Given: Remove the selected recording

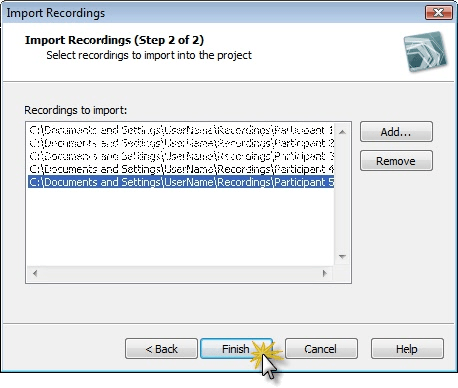Looking at the screenshot, I should [396, 161].
